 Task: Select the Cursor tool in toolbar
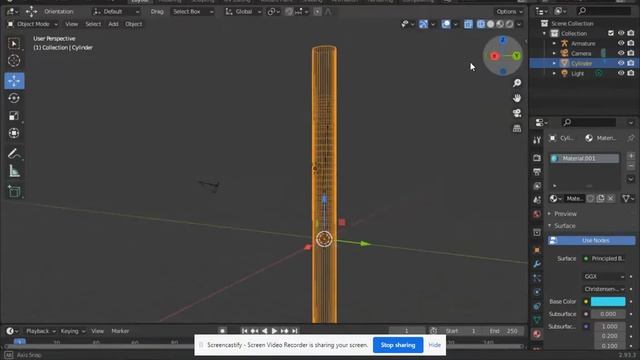pos(14,60)
